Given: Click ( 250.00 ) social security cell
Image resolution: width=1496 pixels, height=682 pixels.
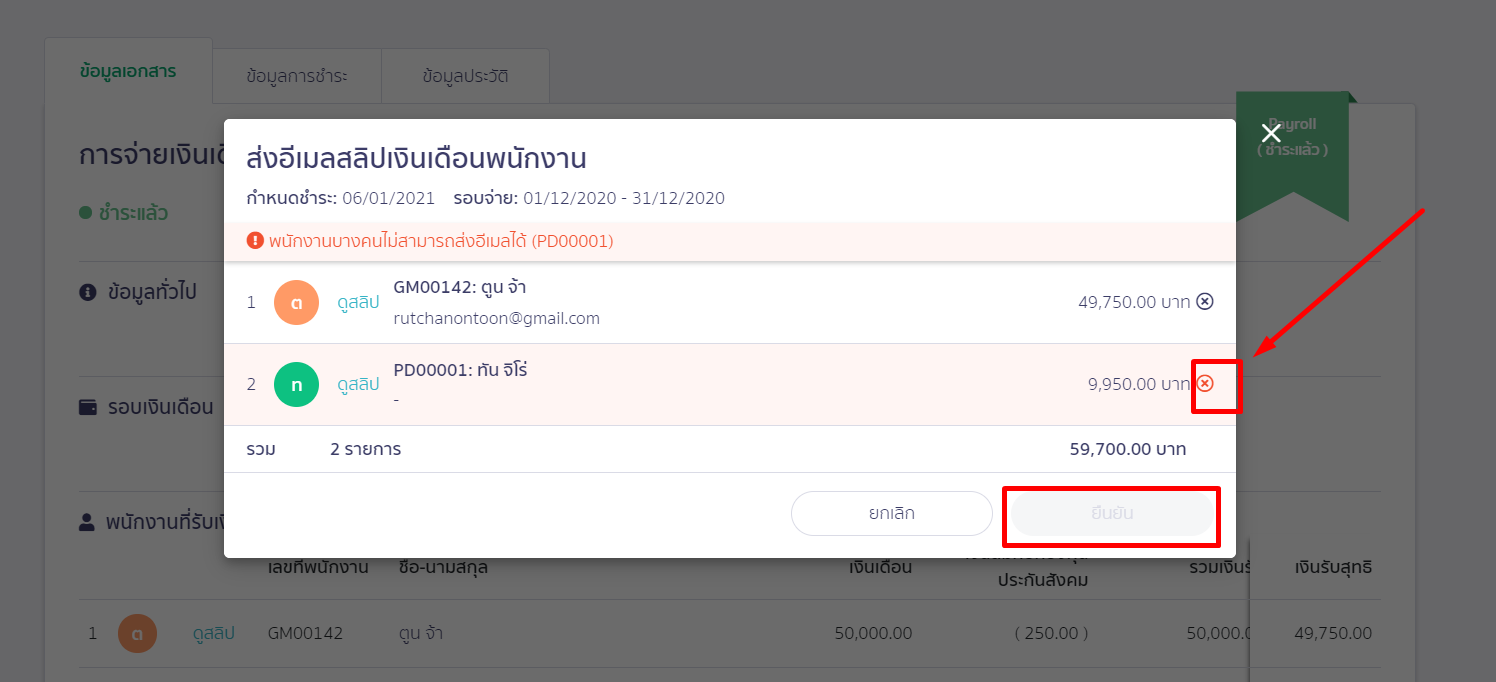Looking at the screenshot, I should pyautogui.click(x=1051, y=633).
